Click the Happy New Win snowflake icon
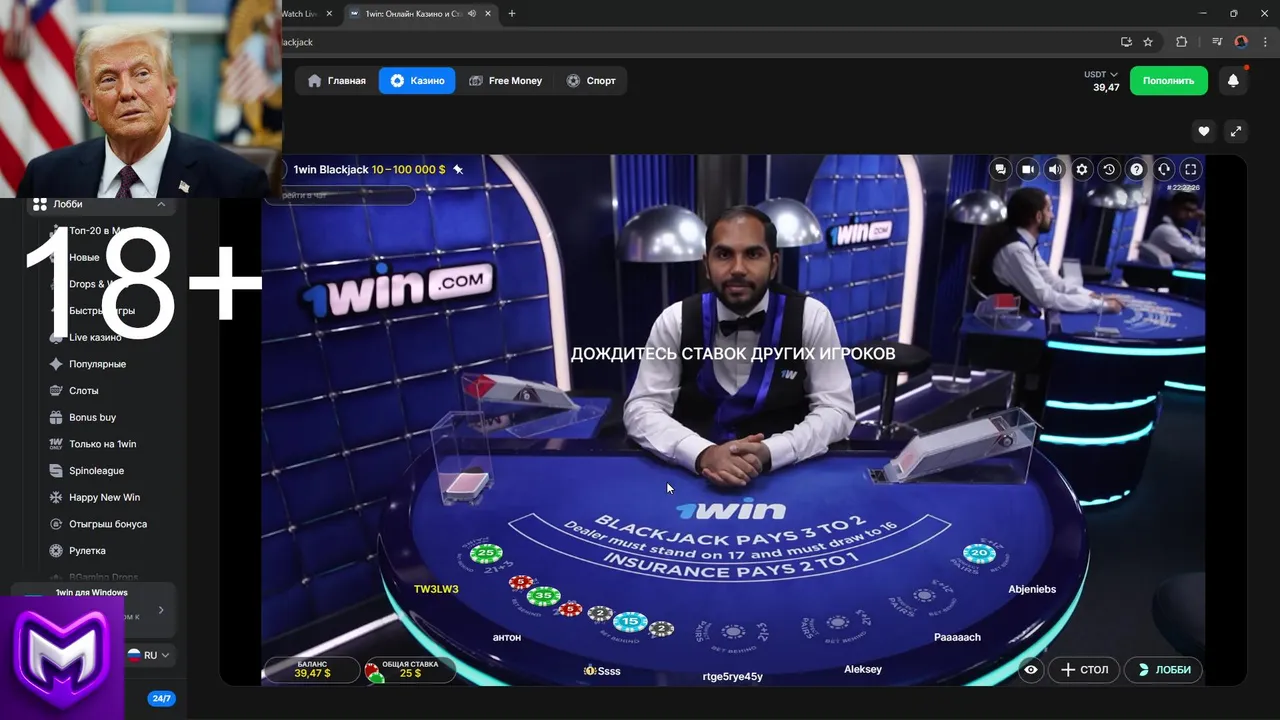The width and height of the screenshot is (1280, 720). pos(56,497)
